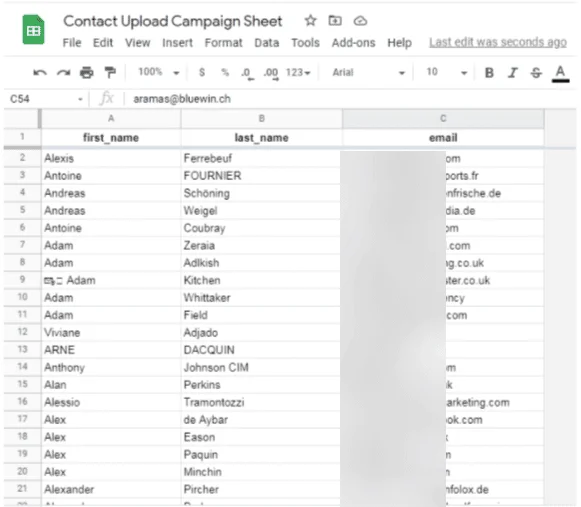This screenshot has height=507, width=581.
Task: Format selection as currency
Action: pyautogui.click(x=202, y=72)
